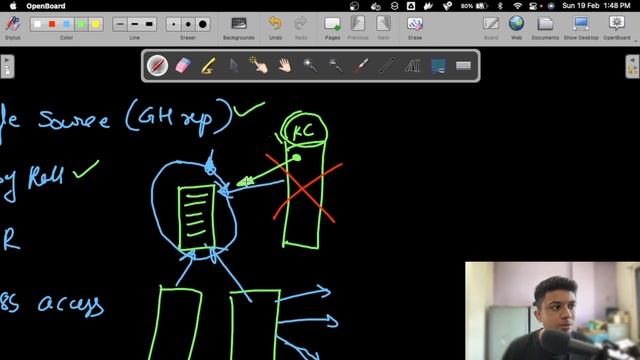Redo the last undone action
This screenshot has height=360, width=640.
(301, 27)
